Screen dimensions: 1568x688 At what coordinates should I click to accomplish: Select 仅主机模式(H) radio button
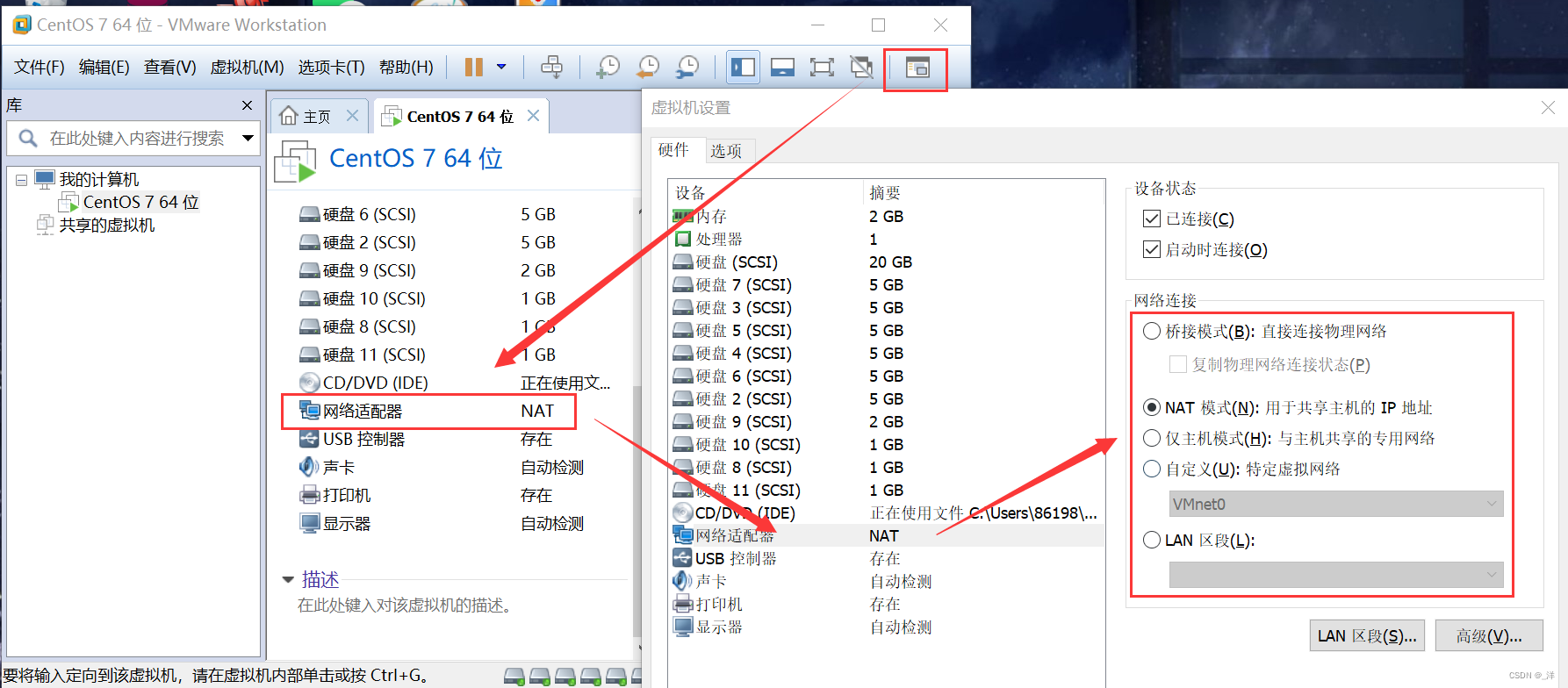tap(1152, 438)
